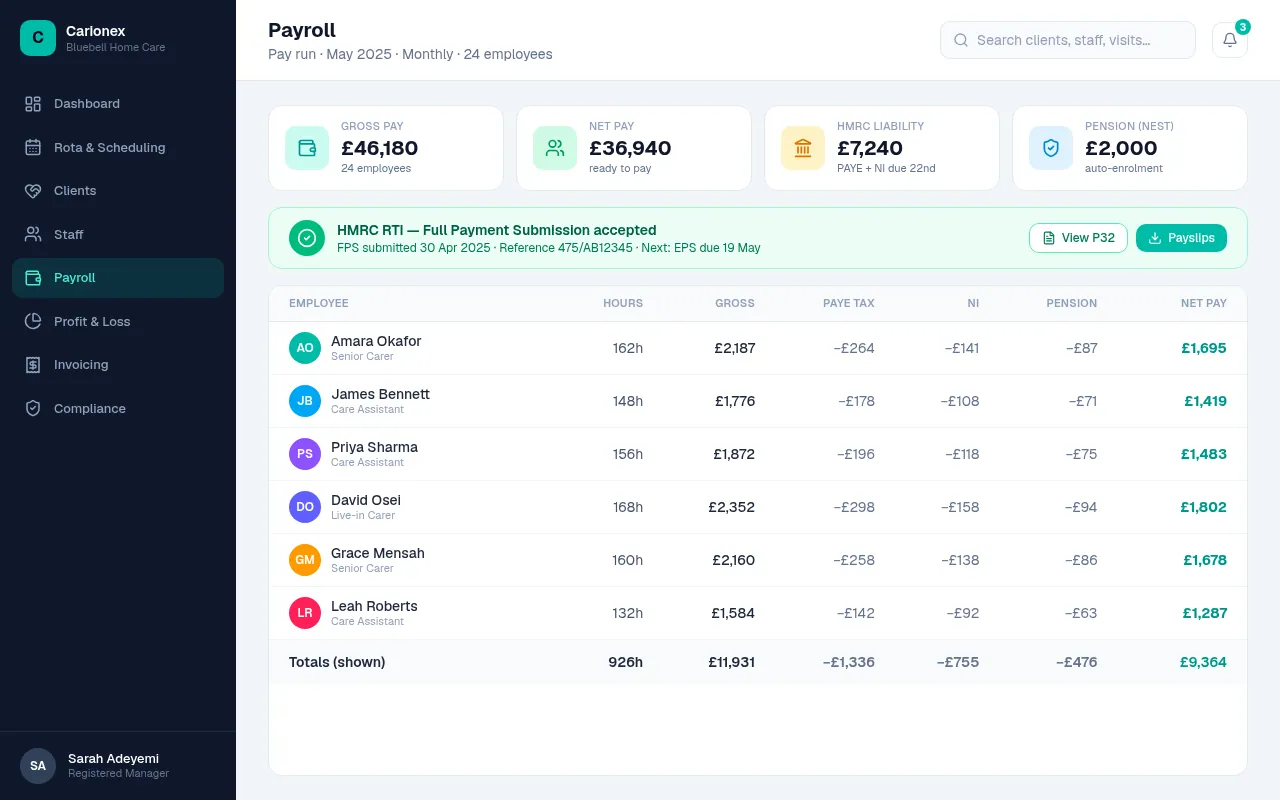1280x800 pixels.
Task: Click the totals net pay £9,364
Action: point(1203,662)
